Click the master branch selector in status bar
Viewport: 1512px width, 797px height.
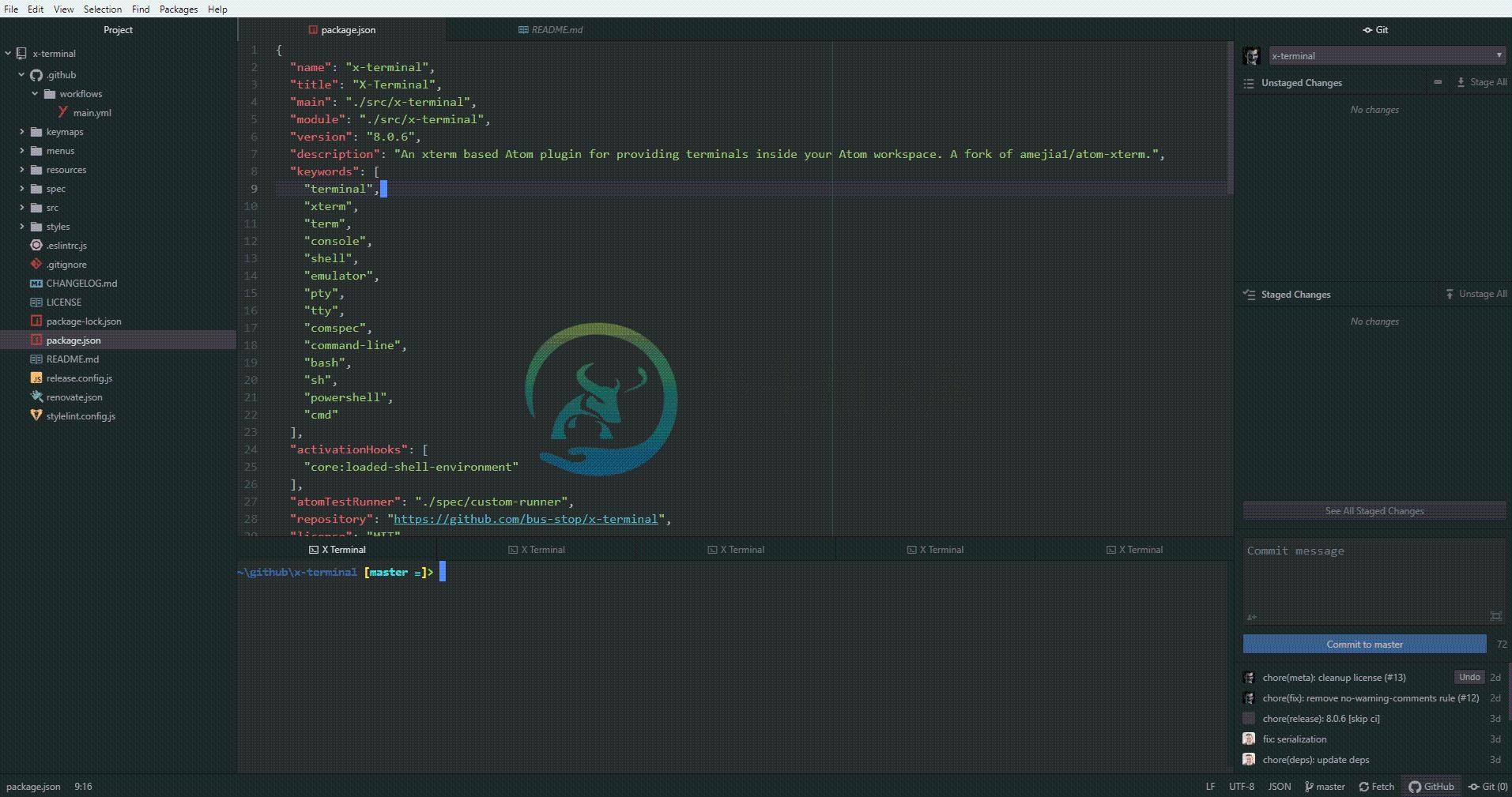click(1325, 787)
